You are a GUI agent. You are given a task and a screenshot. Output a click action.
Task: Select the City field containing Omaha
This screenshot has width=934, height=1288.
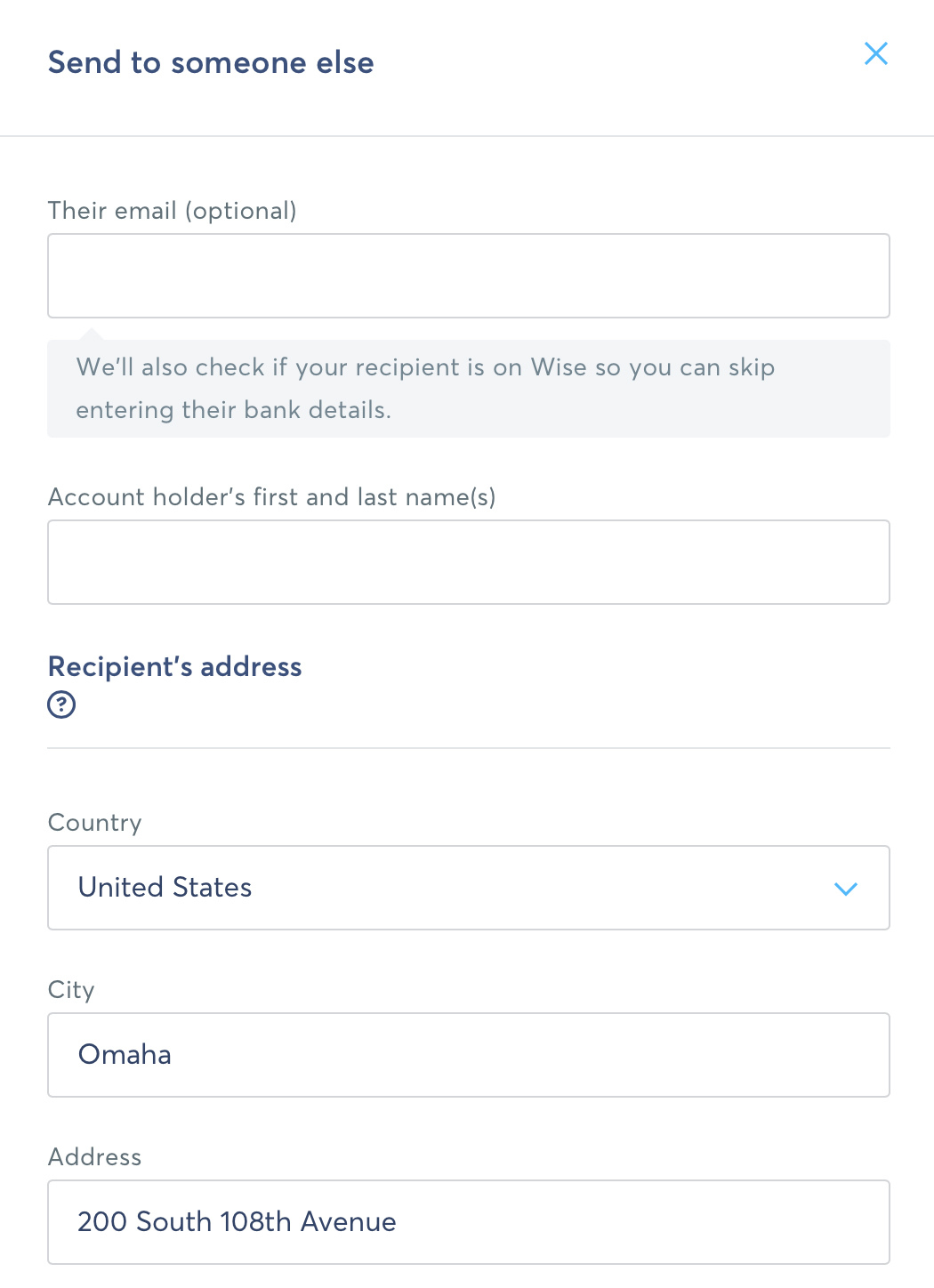pyautogui.click(x=469, y=1055)
